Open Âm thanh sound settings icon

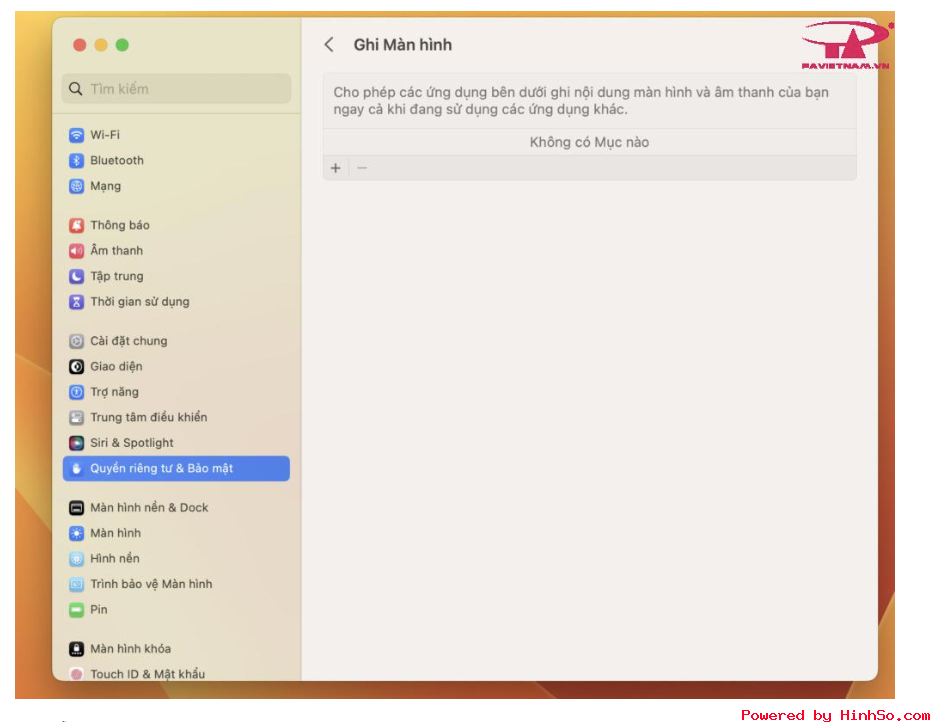click(76, 251)
